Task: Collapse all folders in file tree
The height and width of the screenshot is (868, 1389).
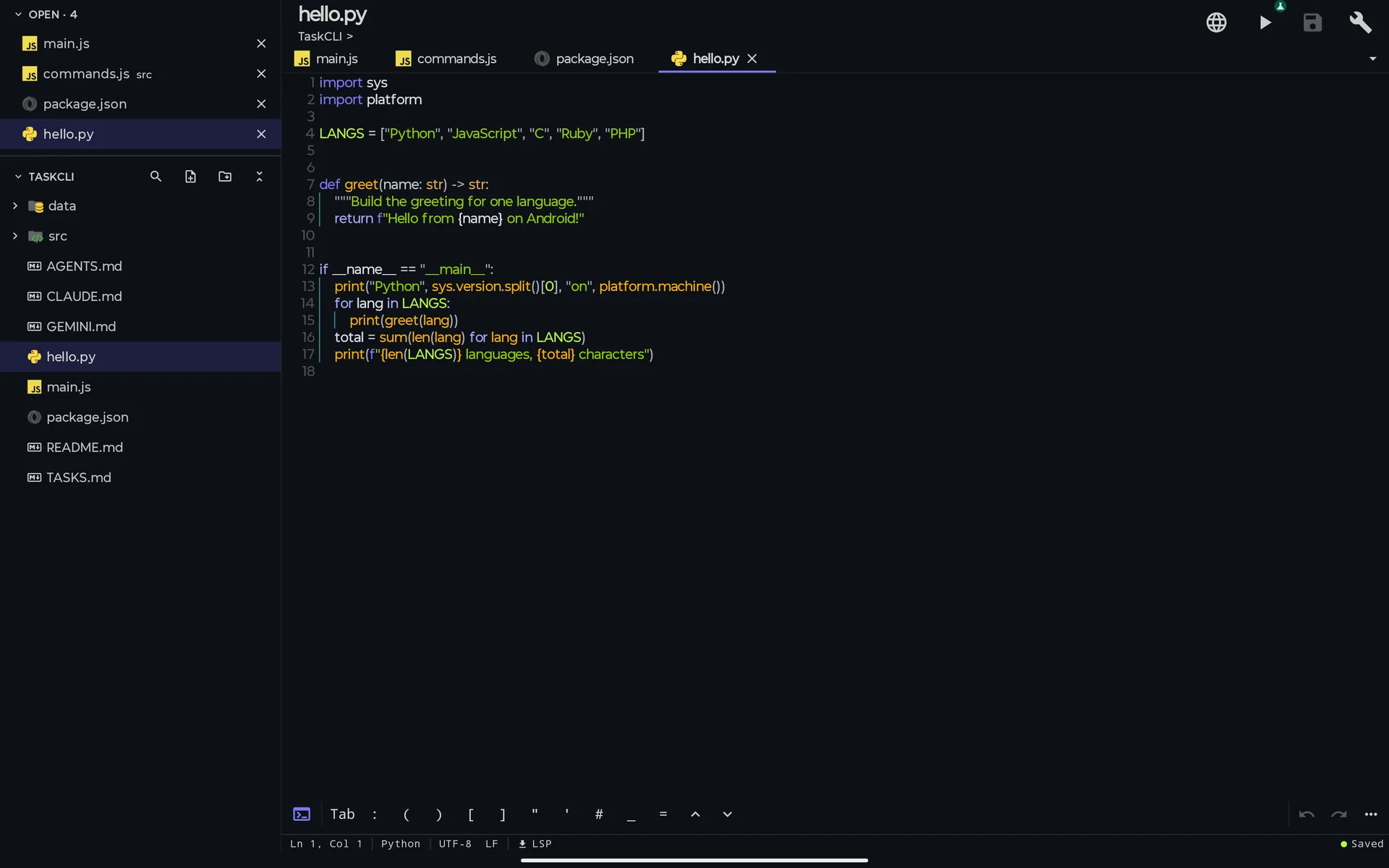Action: tap(260, 176)
